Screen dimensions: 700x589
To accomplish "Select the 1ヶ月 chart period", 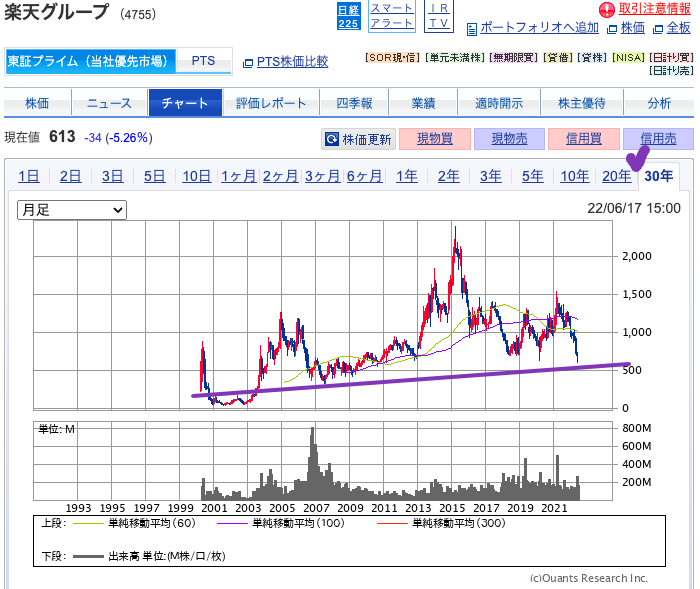I will [239, 176].
